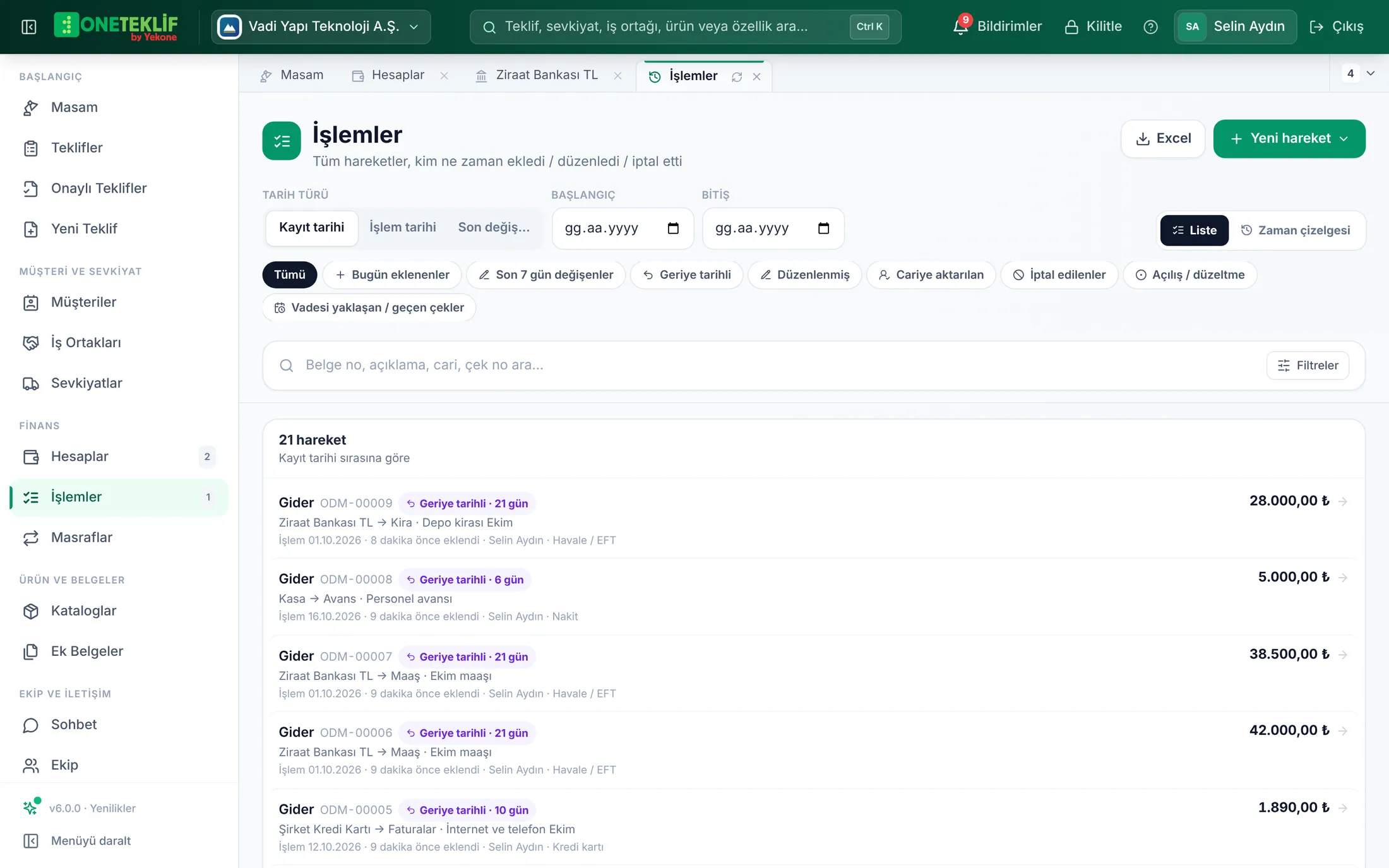Open the Bildirimler bell icon
This screenshot has height=868, width=1389.
coord(960,27)
